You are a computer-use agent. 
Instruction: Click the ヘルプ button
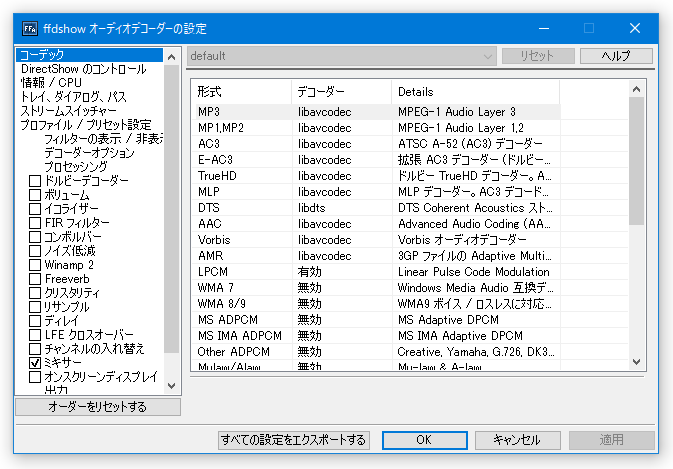616,56
